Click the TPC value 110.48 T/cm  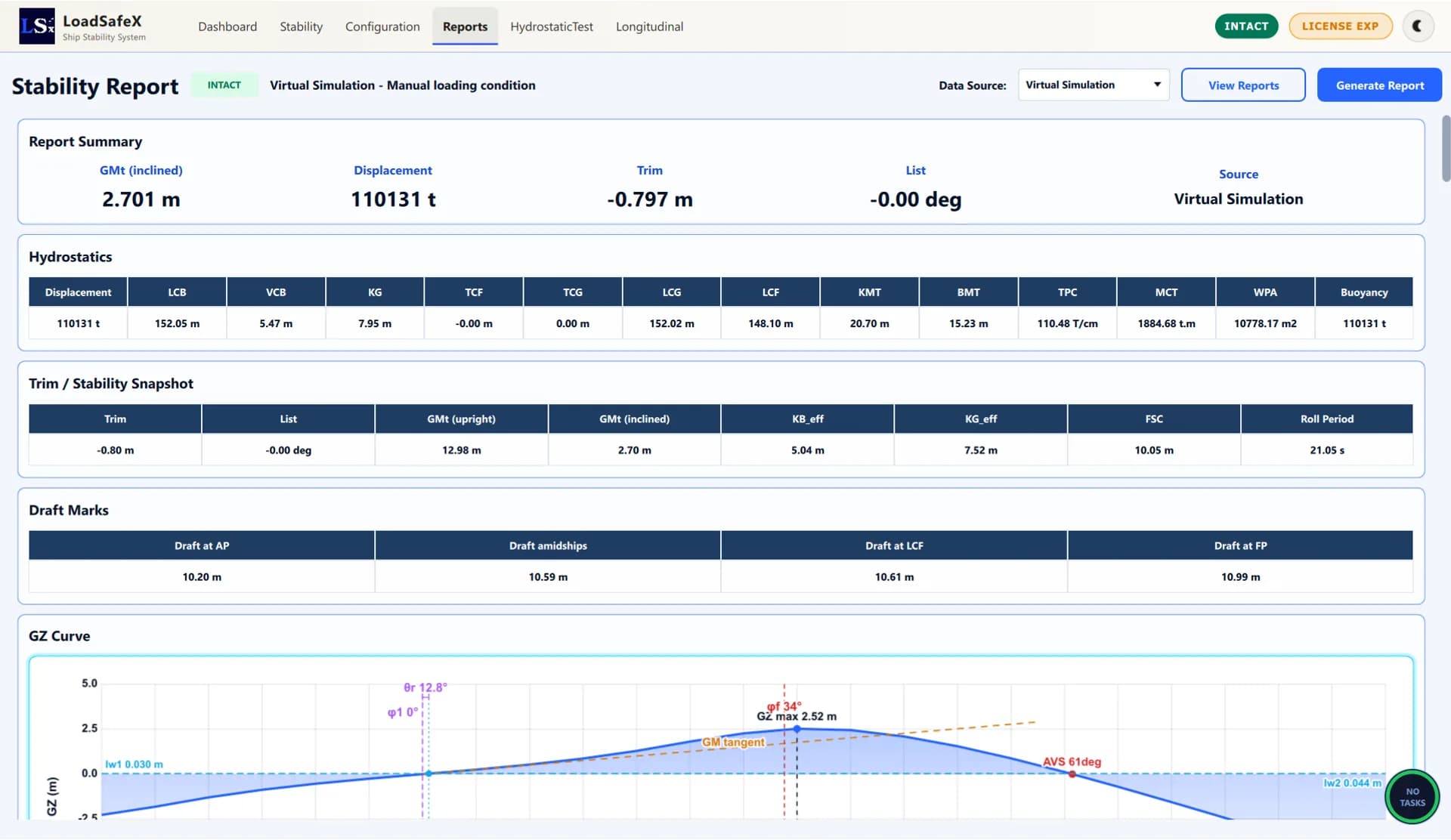pos(1067,323)
